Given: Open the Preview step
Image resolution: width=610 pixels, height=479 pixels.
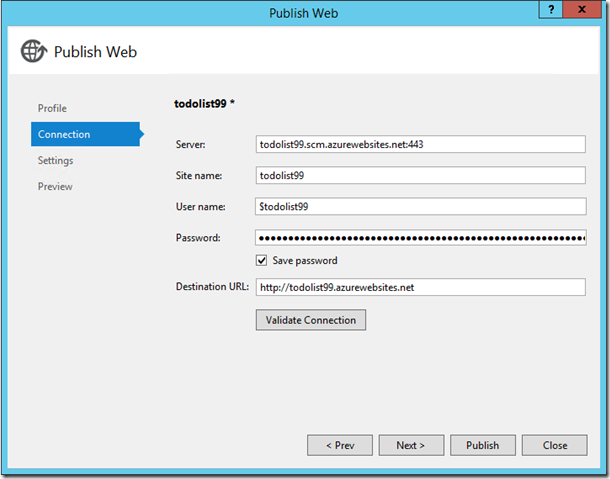Looking at the screenshot, I should [x=55, y=186].
